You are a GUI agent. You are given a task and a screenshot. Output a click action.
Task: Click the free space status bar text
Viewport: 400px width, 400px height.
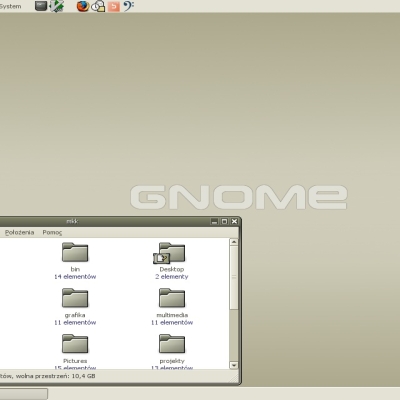(x=48, y=376)
